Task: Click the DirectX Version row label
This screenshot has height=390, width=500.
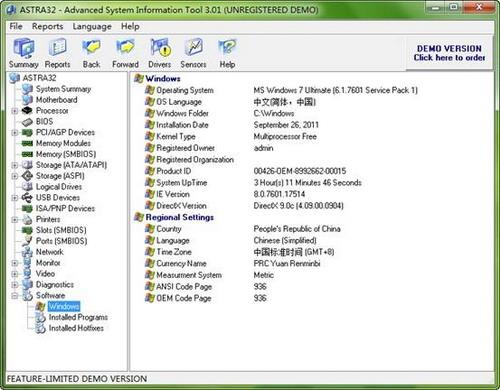Action: pos(181,206)
